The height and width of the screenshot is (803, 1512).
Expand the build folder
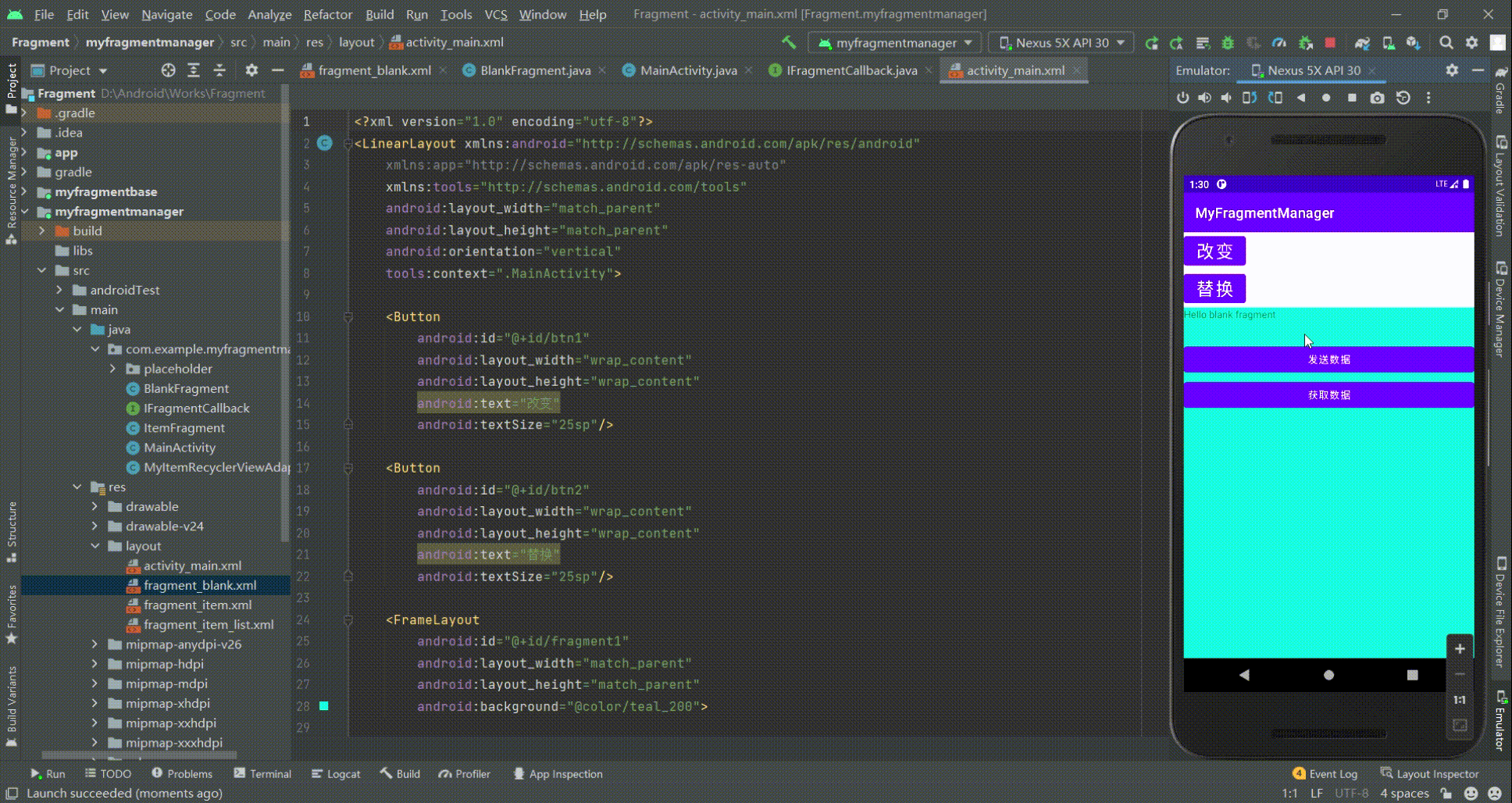tap(42, 231)
